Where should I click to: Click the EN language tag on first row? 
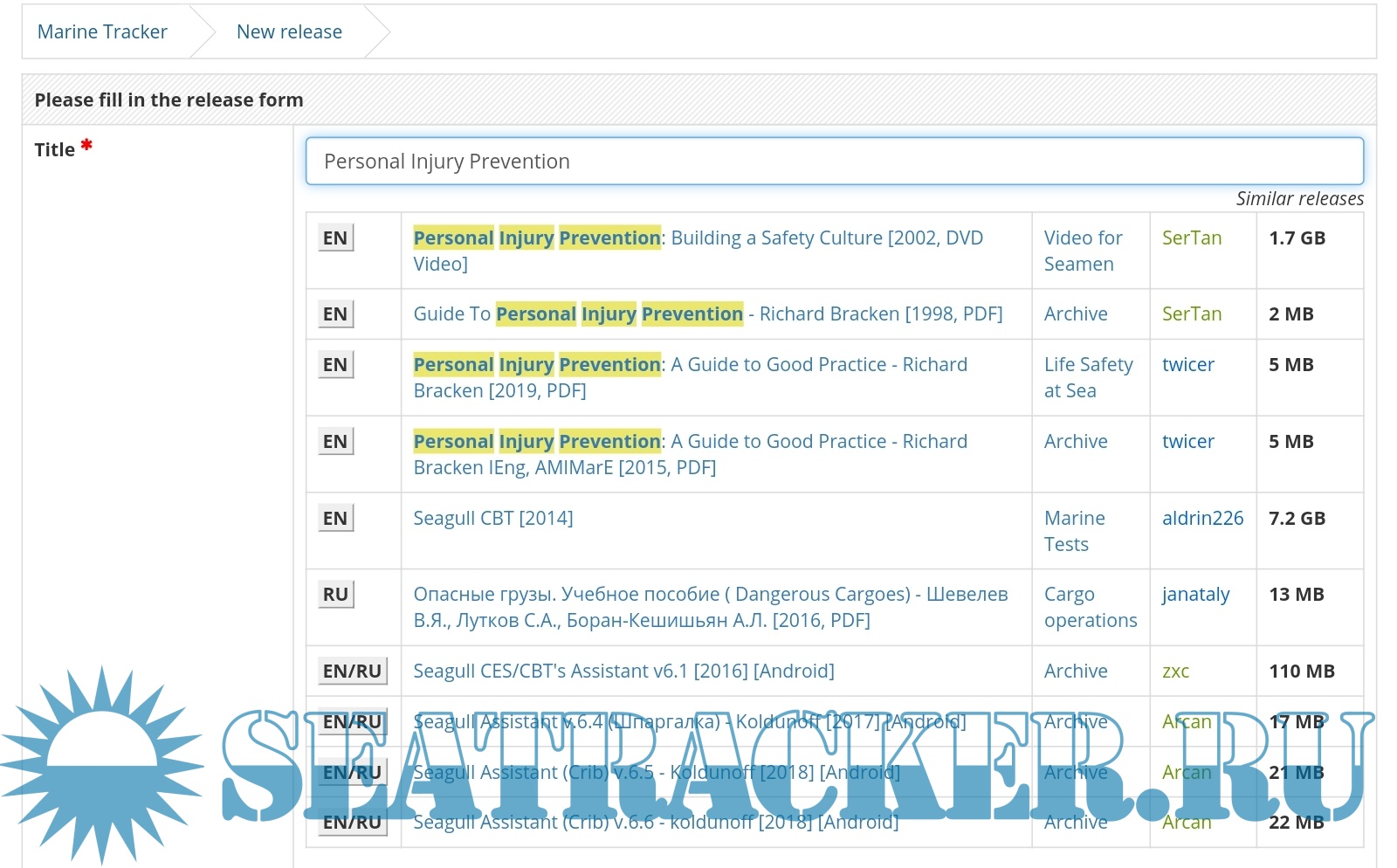coord(335,238)
